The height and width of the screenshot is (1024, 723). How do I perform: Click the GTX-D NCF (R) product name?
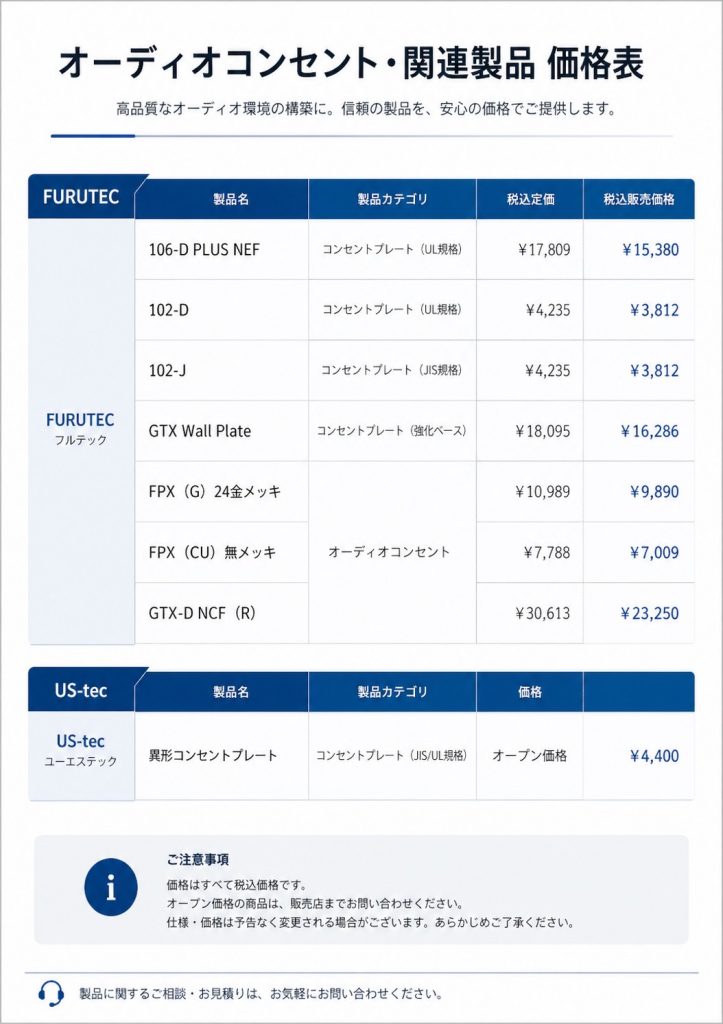202,613
